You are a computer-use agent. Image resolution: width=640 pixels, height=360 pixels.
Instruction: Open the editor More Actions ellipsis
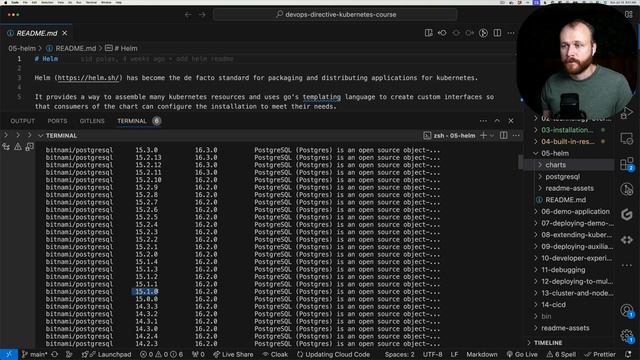pos(511,33)
